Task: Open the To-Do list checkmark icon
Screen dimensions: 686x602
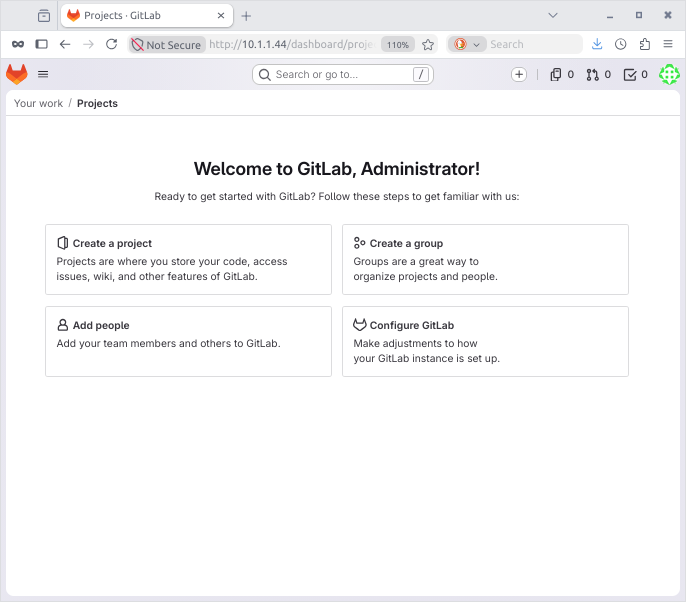Action: [636, 75]
